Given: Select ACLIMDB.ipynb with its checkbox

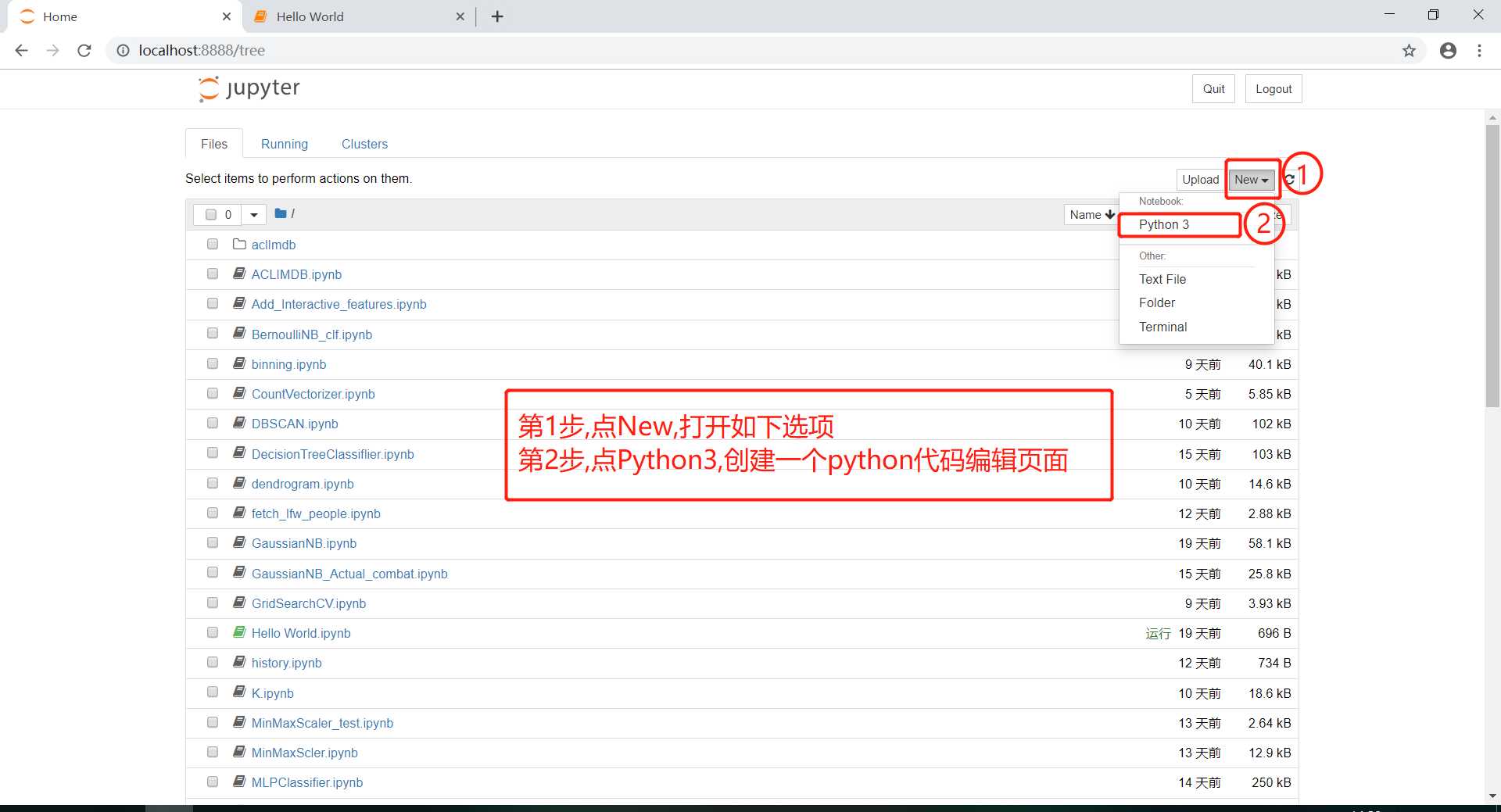Looking at the screenshot, I should (213, 274).
